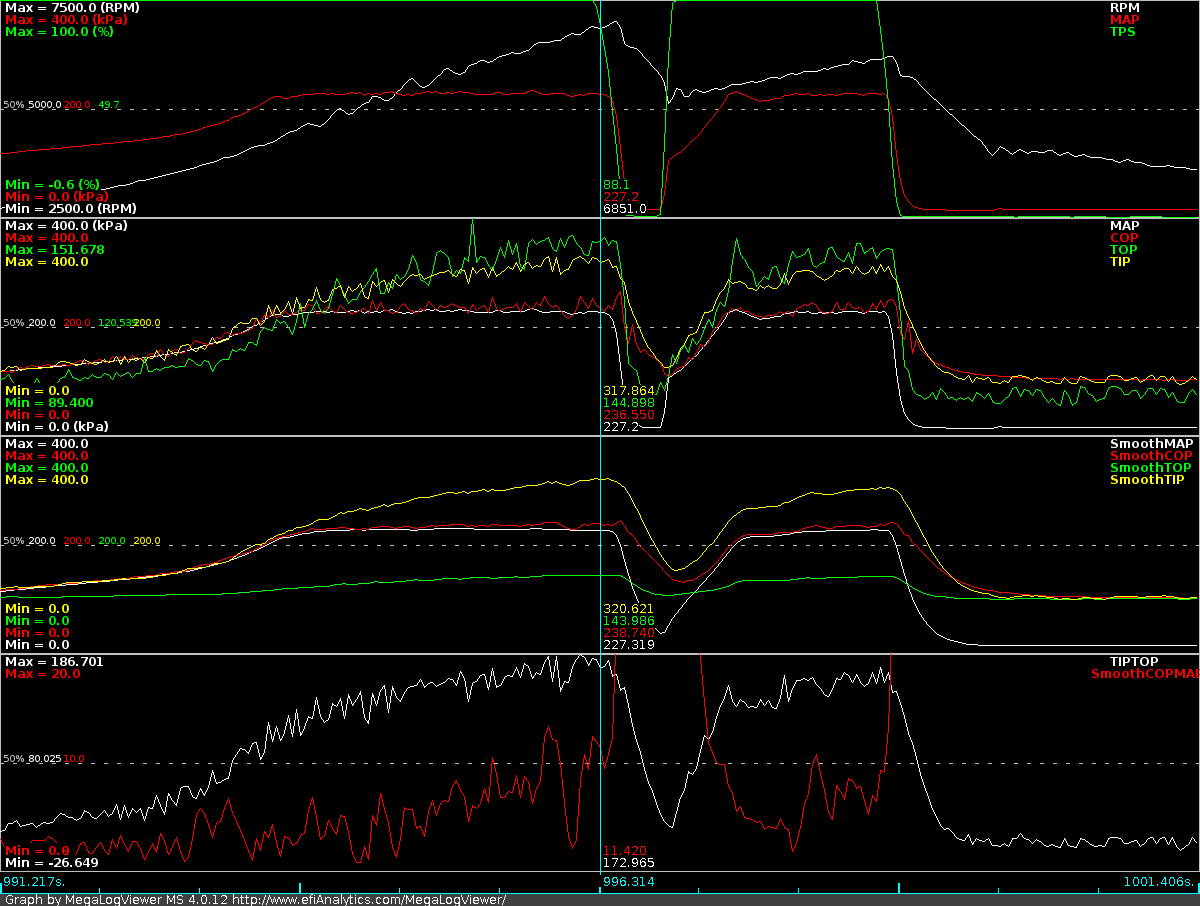
Task: Select the "SmoothCOP" legend entry
Action: [1150, 455]
